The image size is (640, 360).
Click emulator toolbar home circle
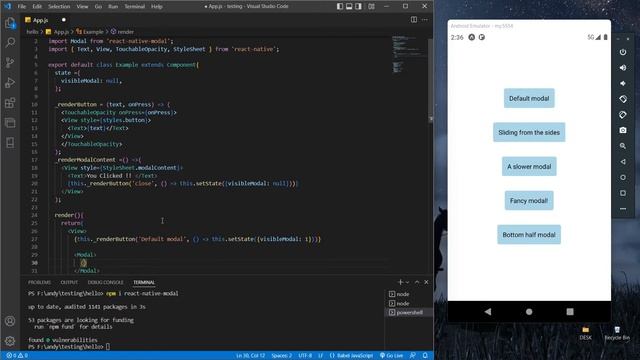(623, 177)
